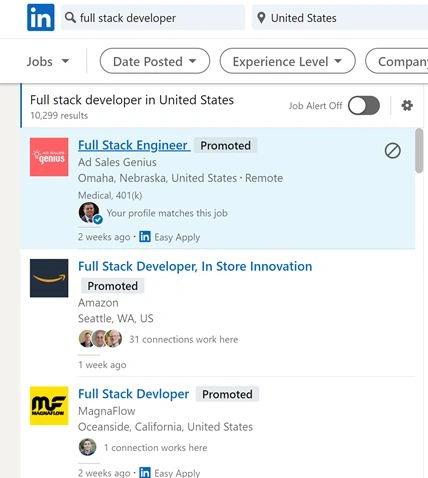Click 'Your profile matches this job' text
428x478 pixels.
click(x=167, y=213)
